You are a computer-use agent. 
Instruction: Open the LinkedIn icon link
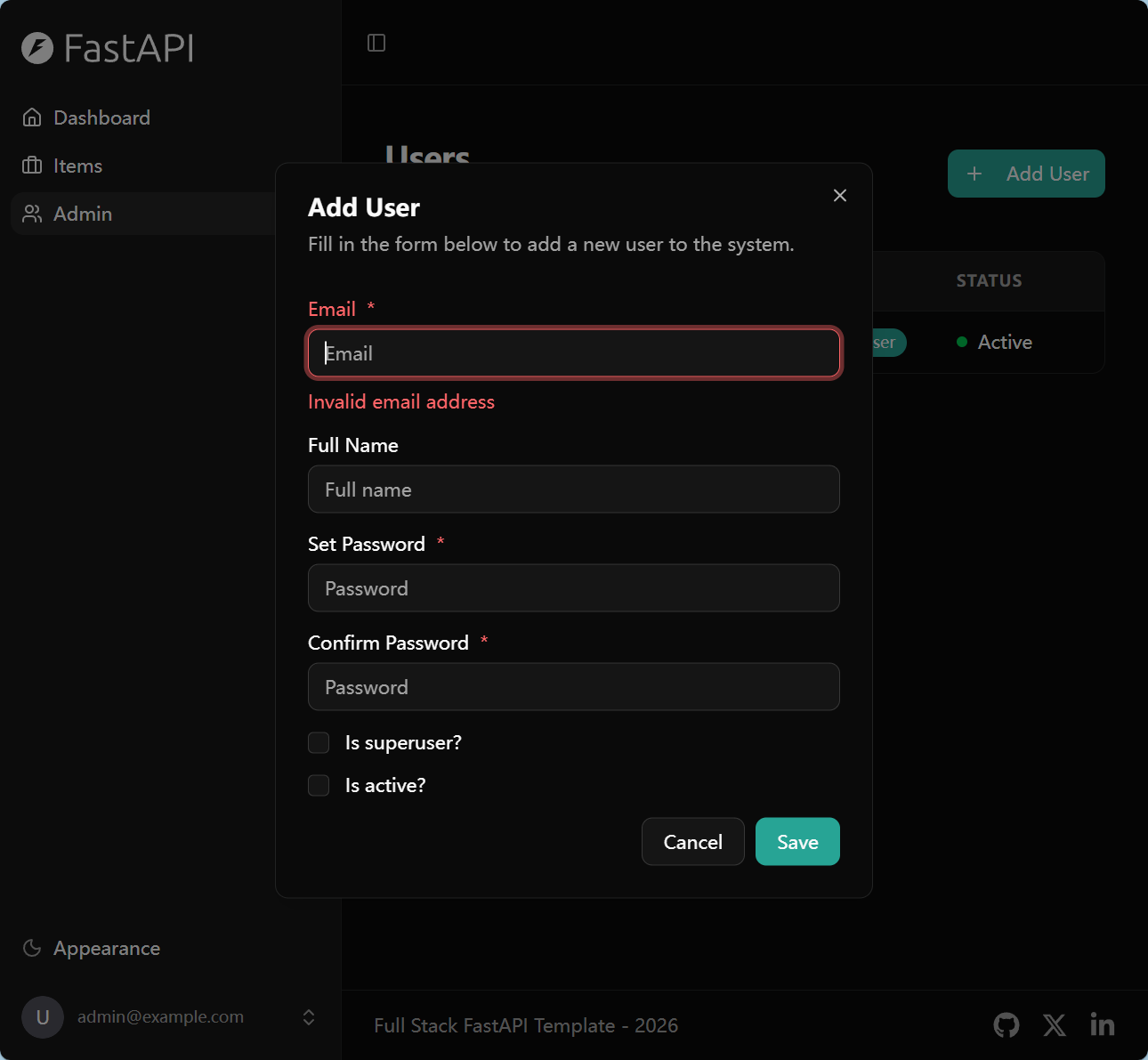click(1103, 1025)
